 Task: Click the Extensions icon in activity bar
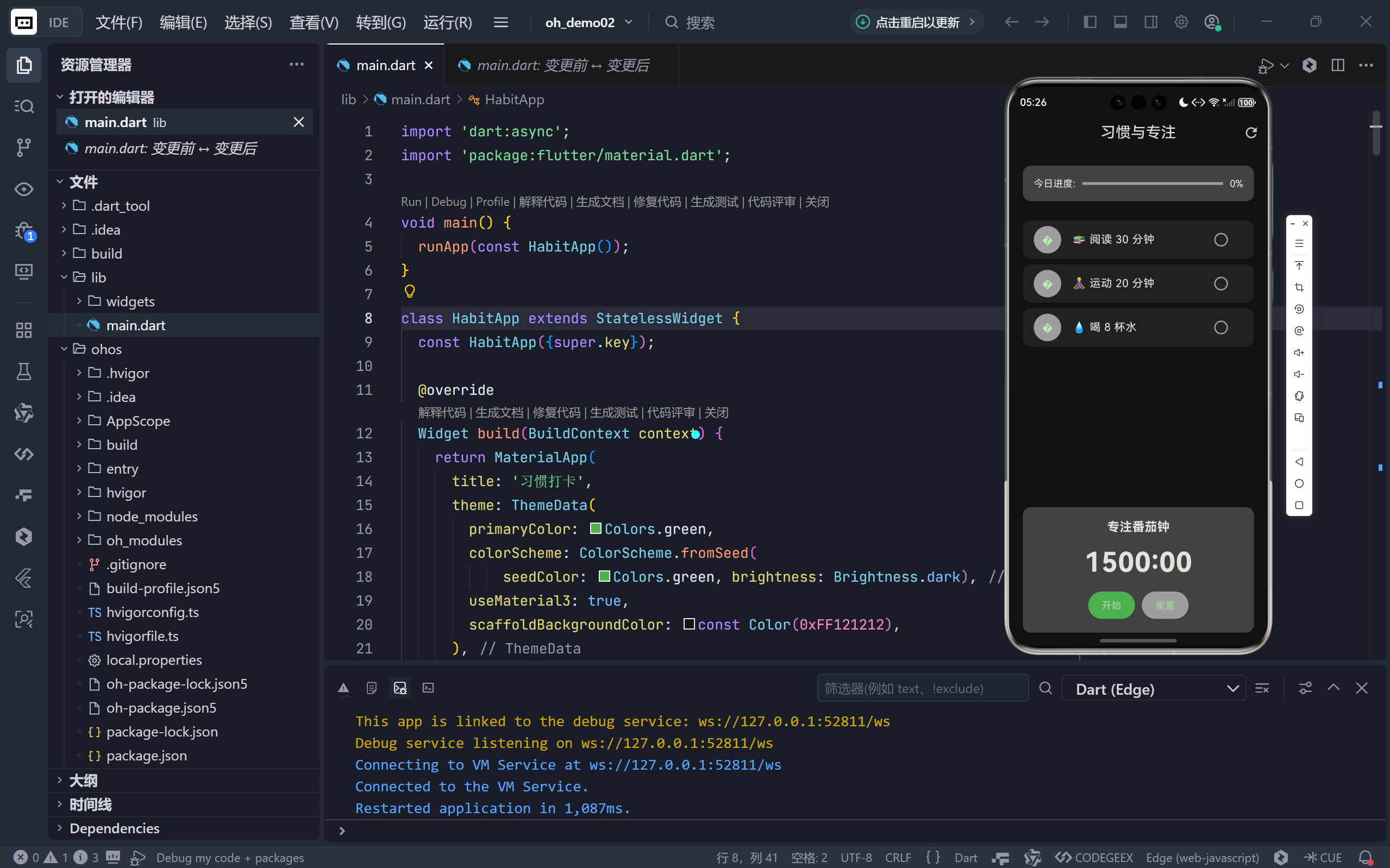tap(23, 330)
